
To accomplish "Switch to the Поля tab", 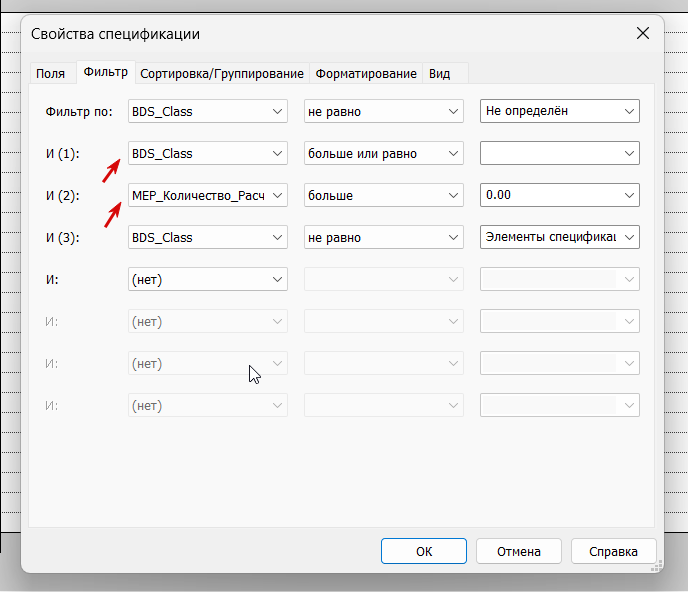I will coord(50,74).
